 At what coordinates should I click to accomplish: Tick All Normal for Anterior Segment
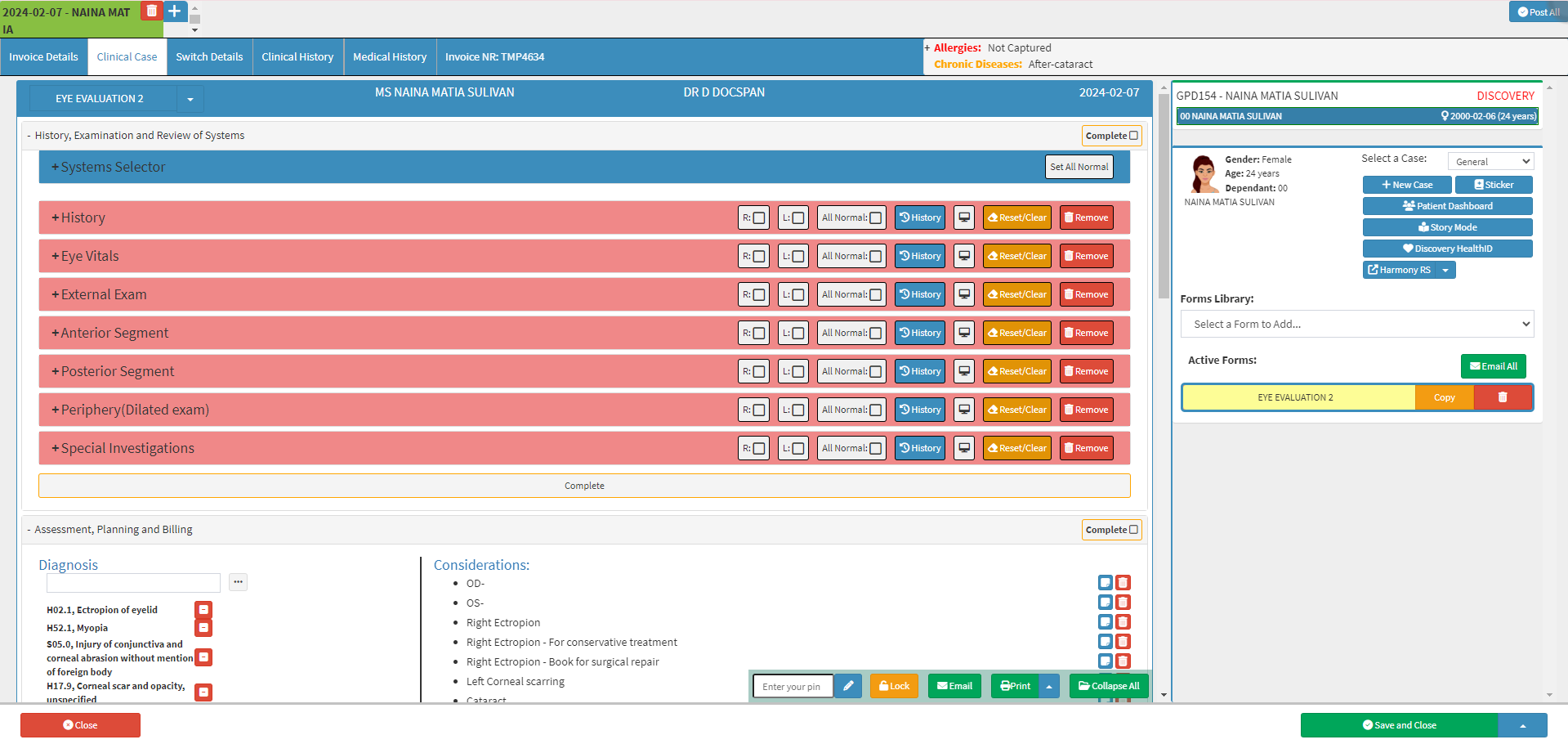(875, 333)
